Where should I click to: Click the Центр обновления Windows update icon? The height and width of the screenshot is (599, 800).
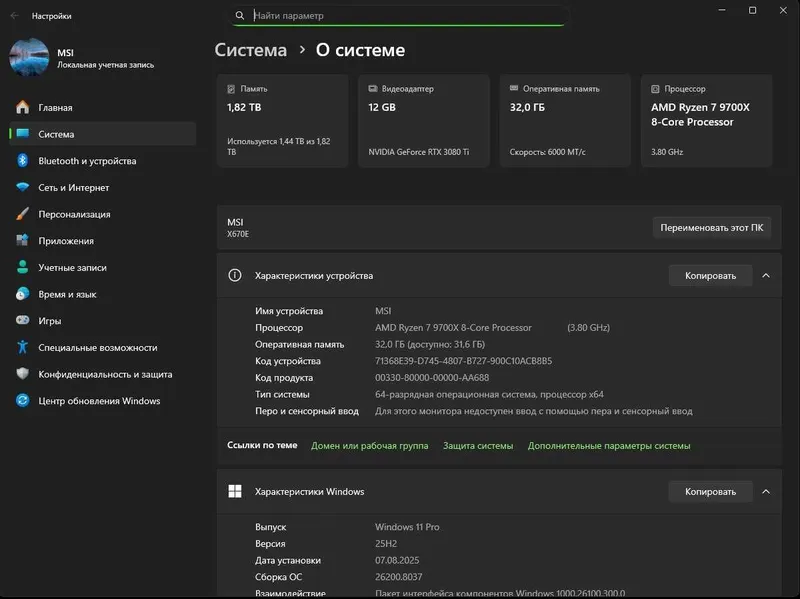[22, 401]
